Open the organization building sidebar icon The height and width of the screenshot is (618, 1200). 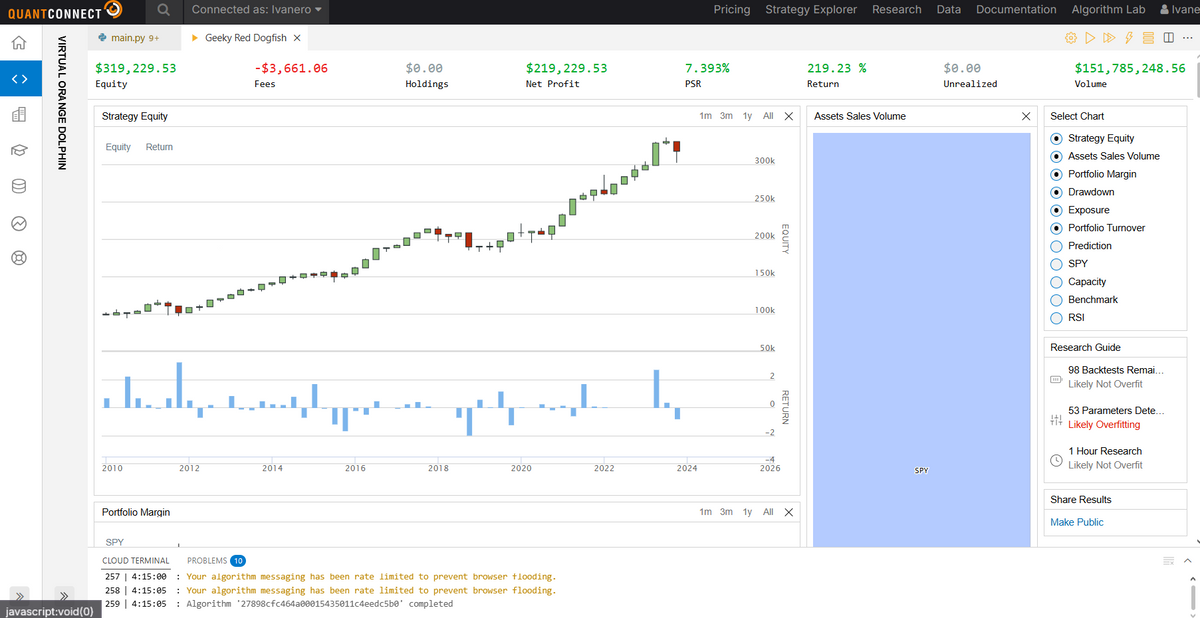tap(18, 114)
